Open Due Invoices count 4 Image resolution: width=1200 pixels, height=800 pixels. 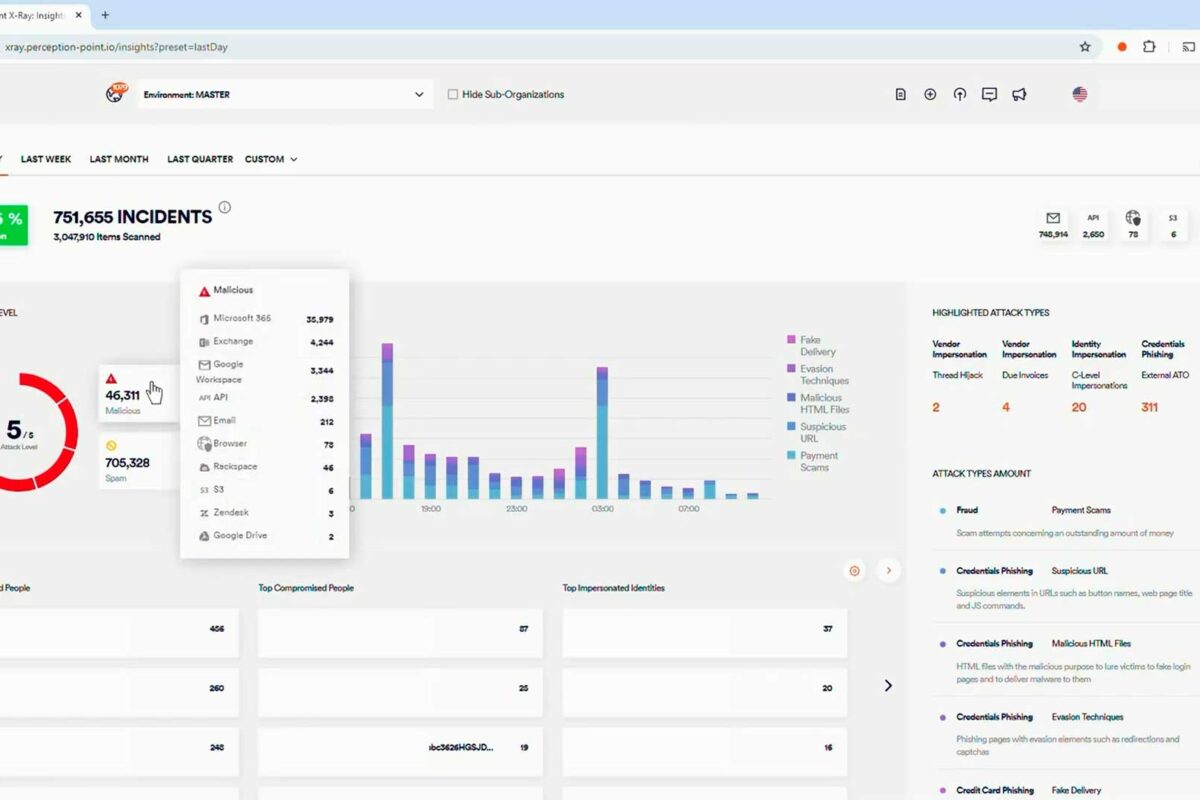click(x=1006, y=407)
